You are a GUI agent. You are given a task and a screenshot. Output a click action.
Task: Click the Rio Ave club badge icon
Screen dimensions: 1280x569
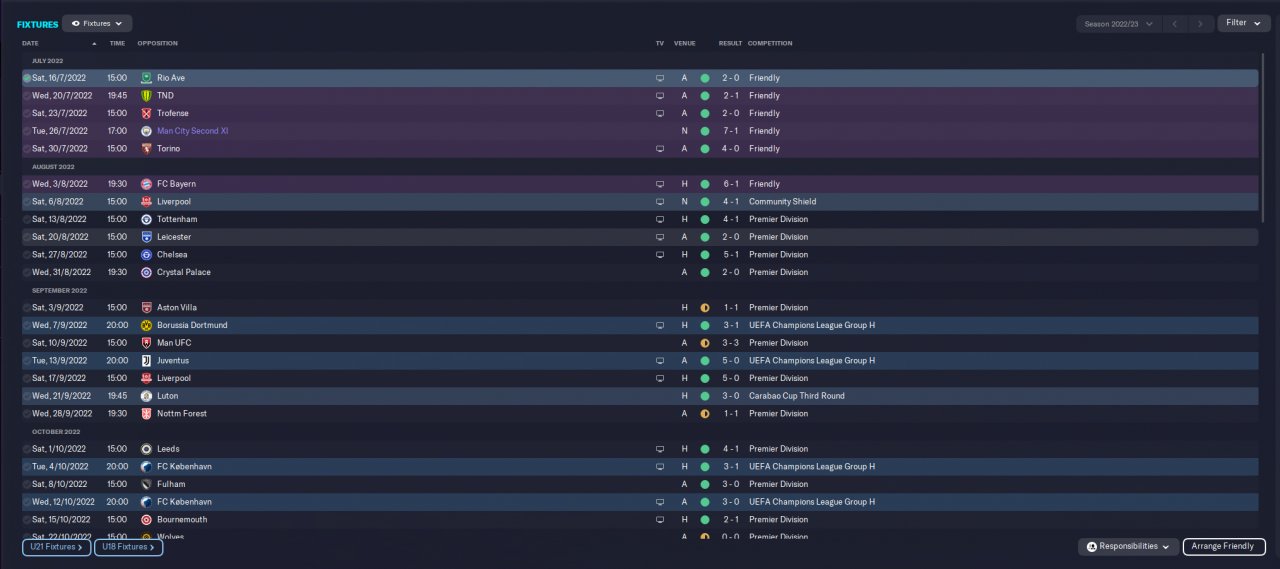(146, 78)
